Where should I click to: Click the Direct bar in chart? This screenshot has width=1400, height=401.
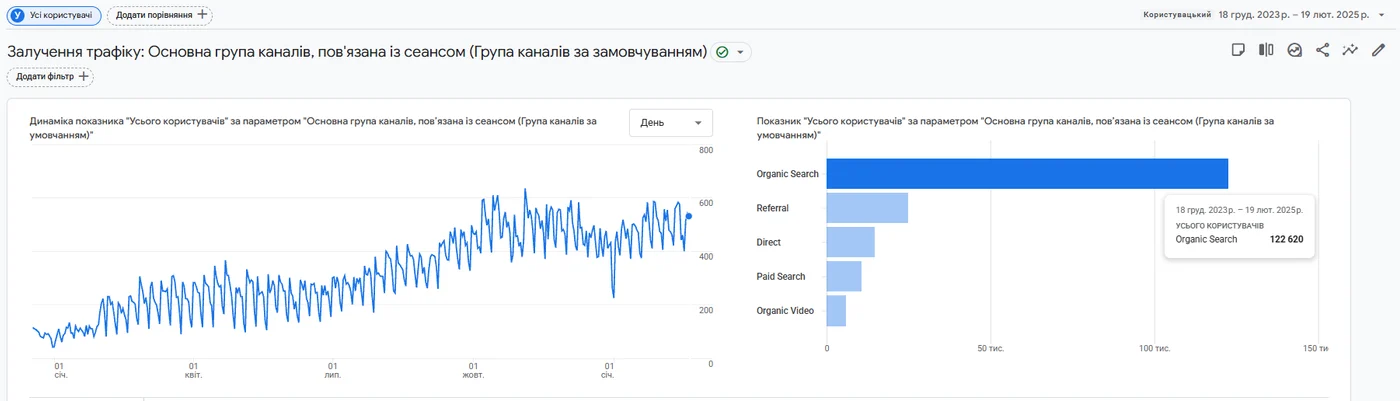pyautogui.click(x=851, y=242)
